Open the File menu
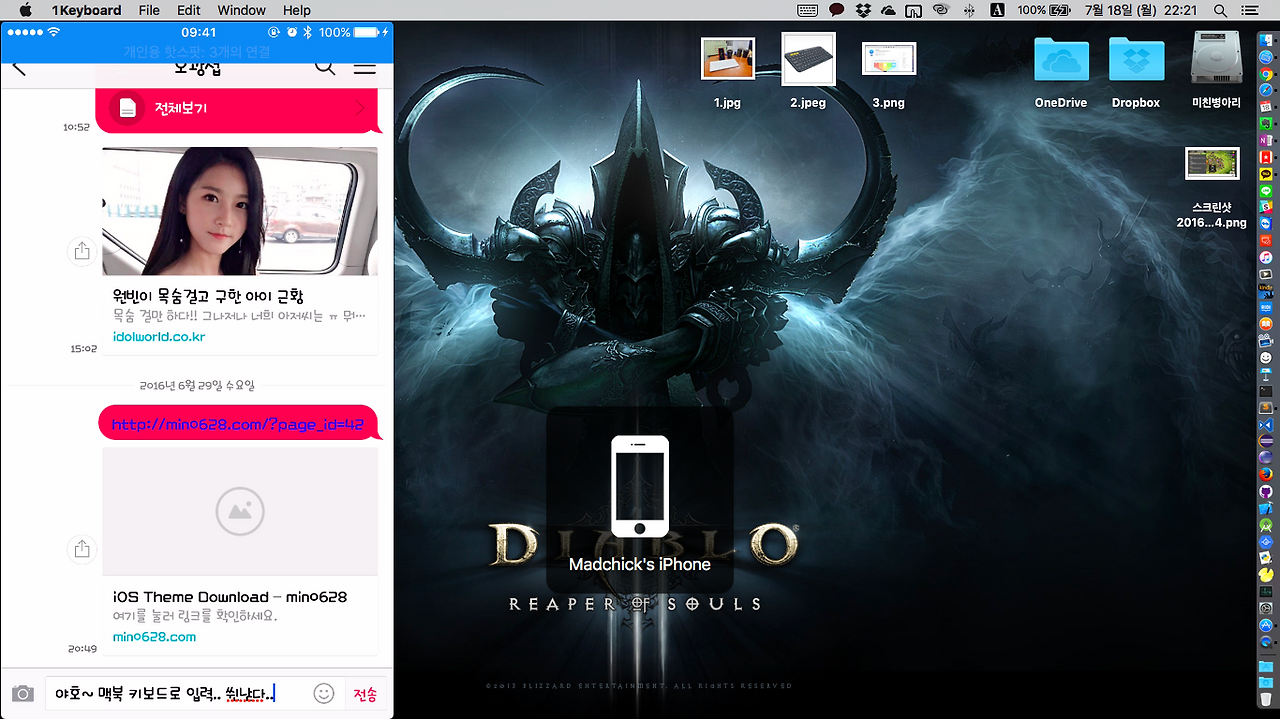The height and width of the screenshot is (719, 1280). point(149,10)
